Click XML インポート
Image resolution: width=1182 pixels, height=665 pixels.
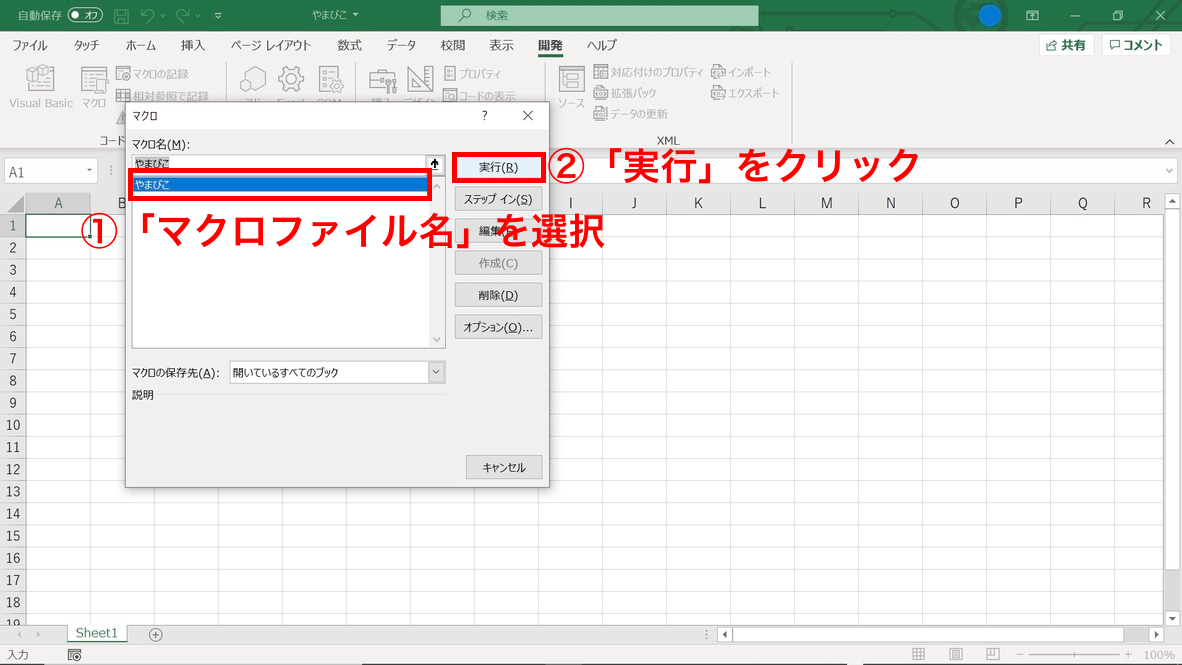point(741,72)
